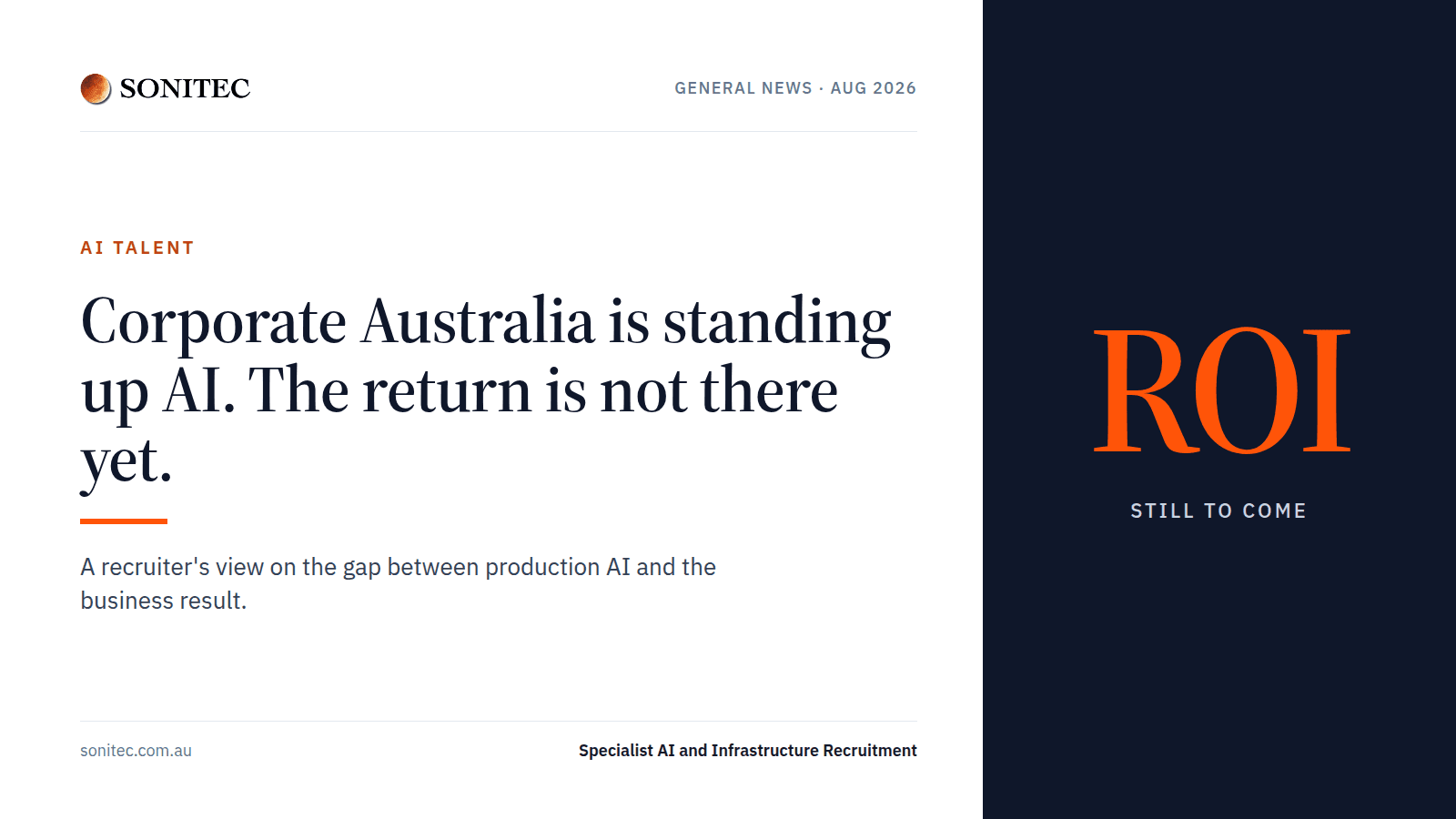Click 'Specialist AI and Infrastructure Recruitment' tagline

pyautogui.click(x=748, y=751)
